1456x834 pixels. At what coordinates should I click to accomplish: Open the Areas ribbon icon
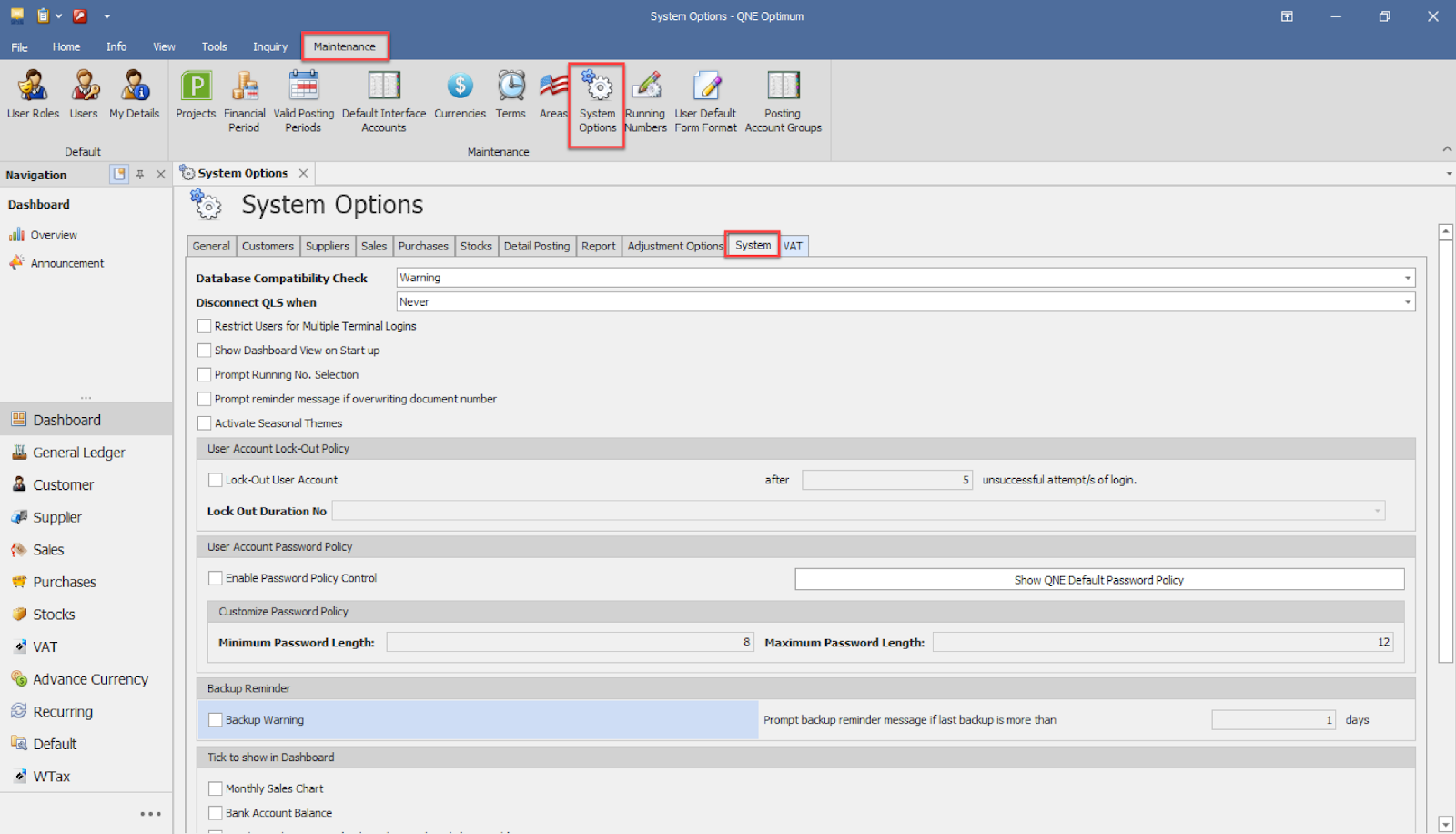553,95
